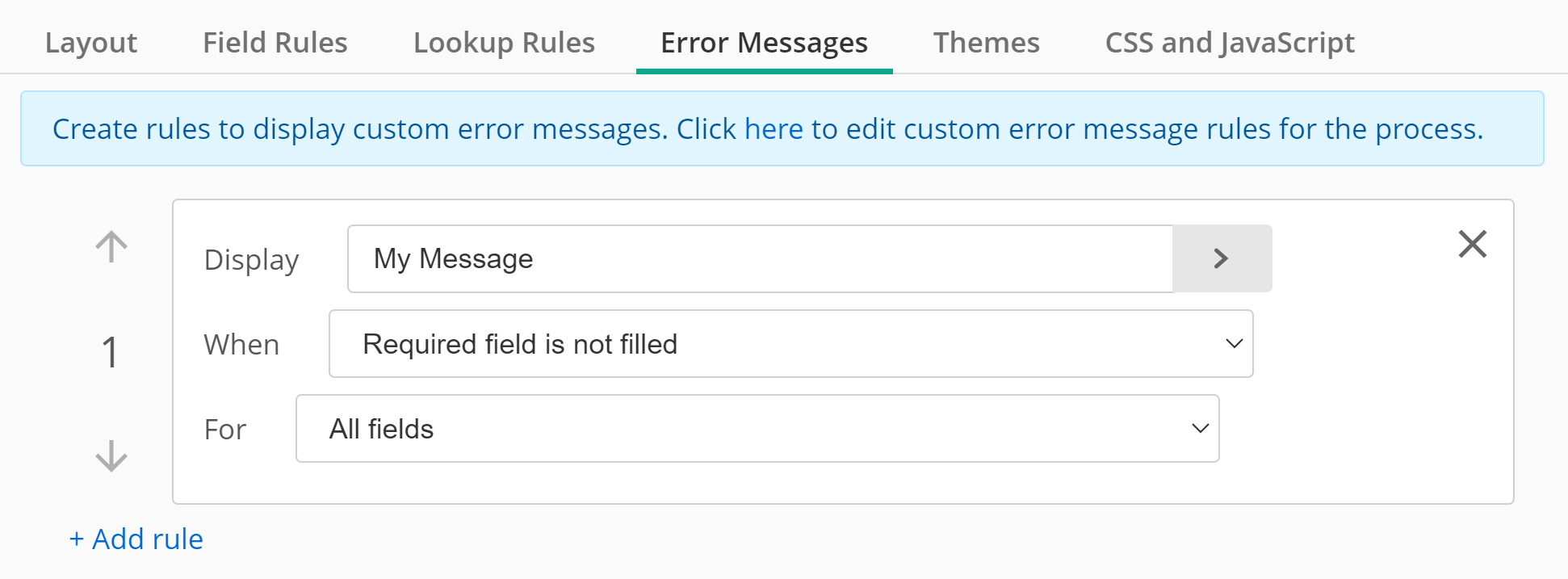
Task: Open the 'Required field is not filled' dropdown
Action: point(790,343)
